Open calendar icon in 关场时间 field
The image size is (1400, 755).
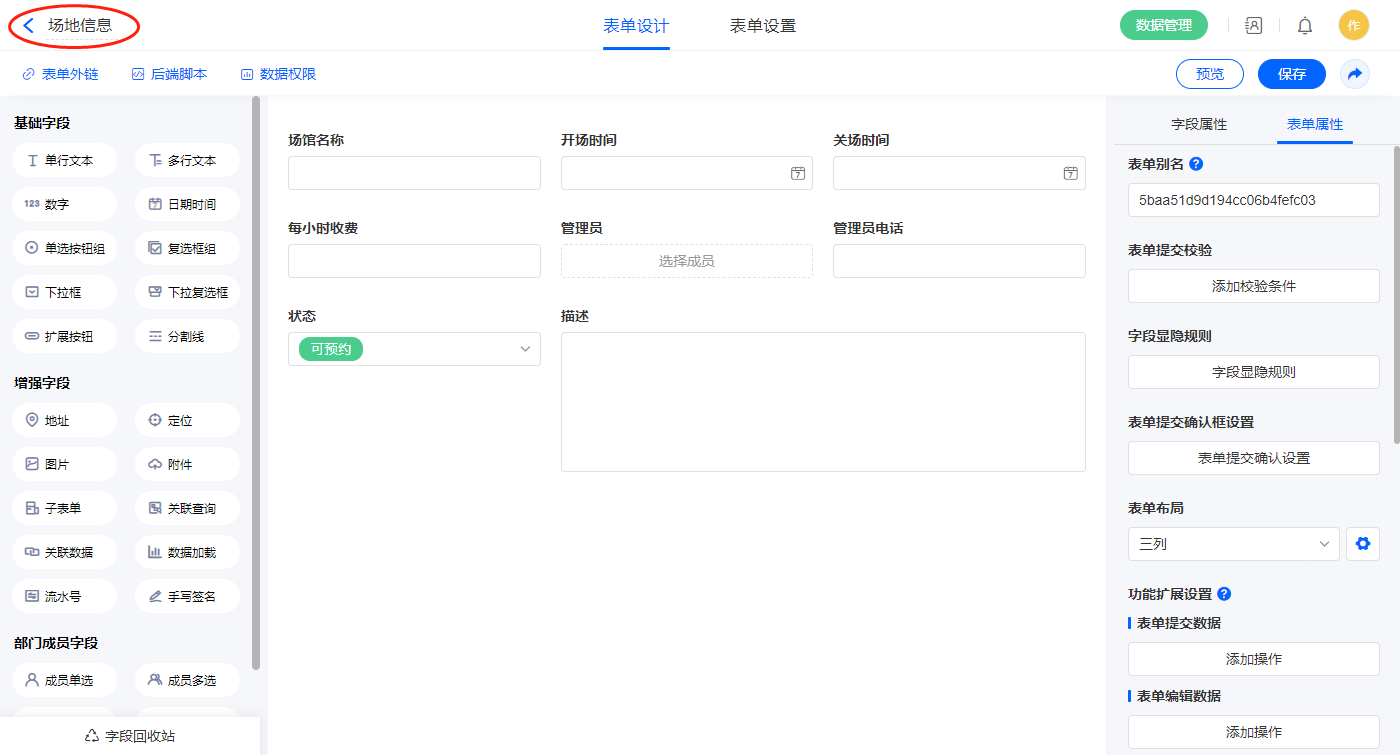(x=1070, y=173)
